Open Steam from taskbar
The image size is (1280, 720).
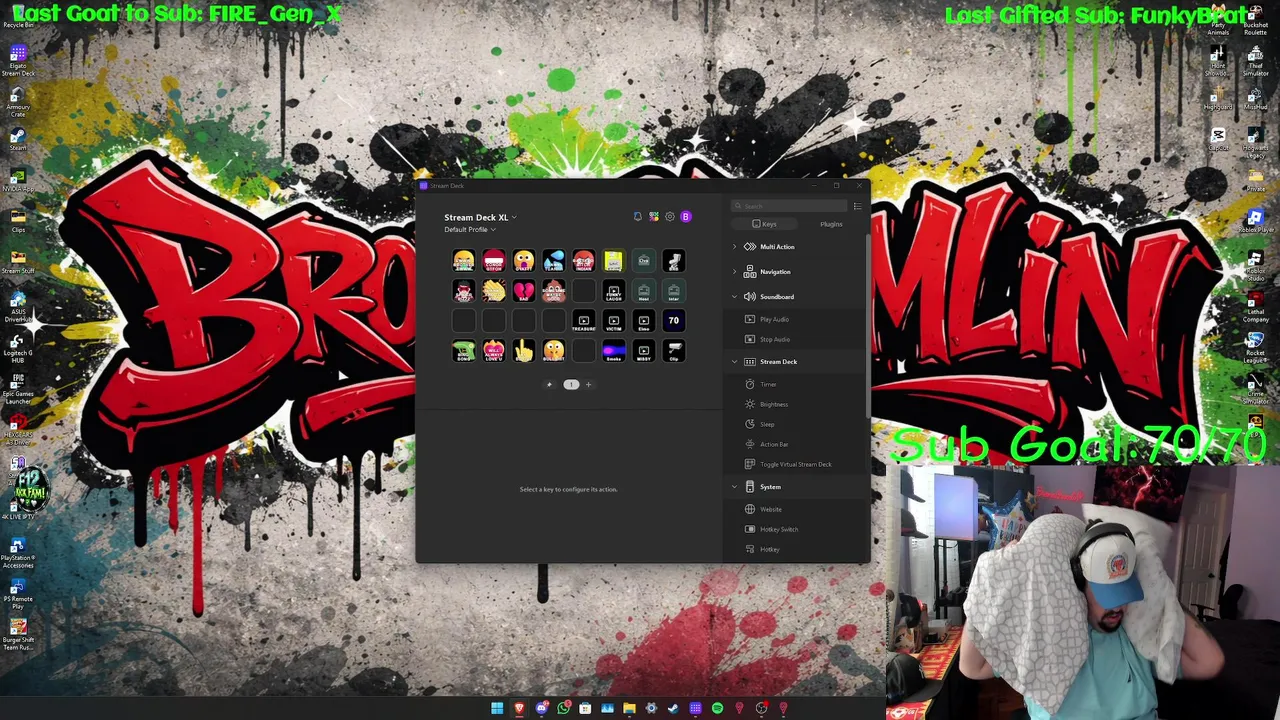(x=673, y=709)
